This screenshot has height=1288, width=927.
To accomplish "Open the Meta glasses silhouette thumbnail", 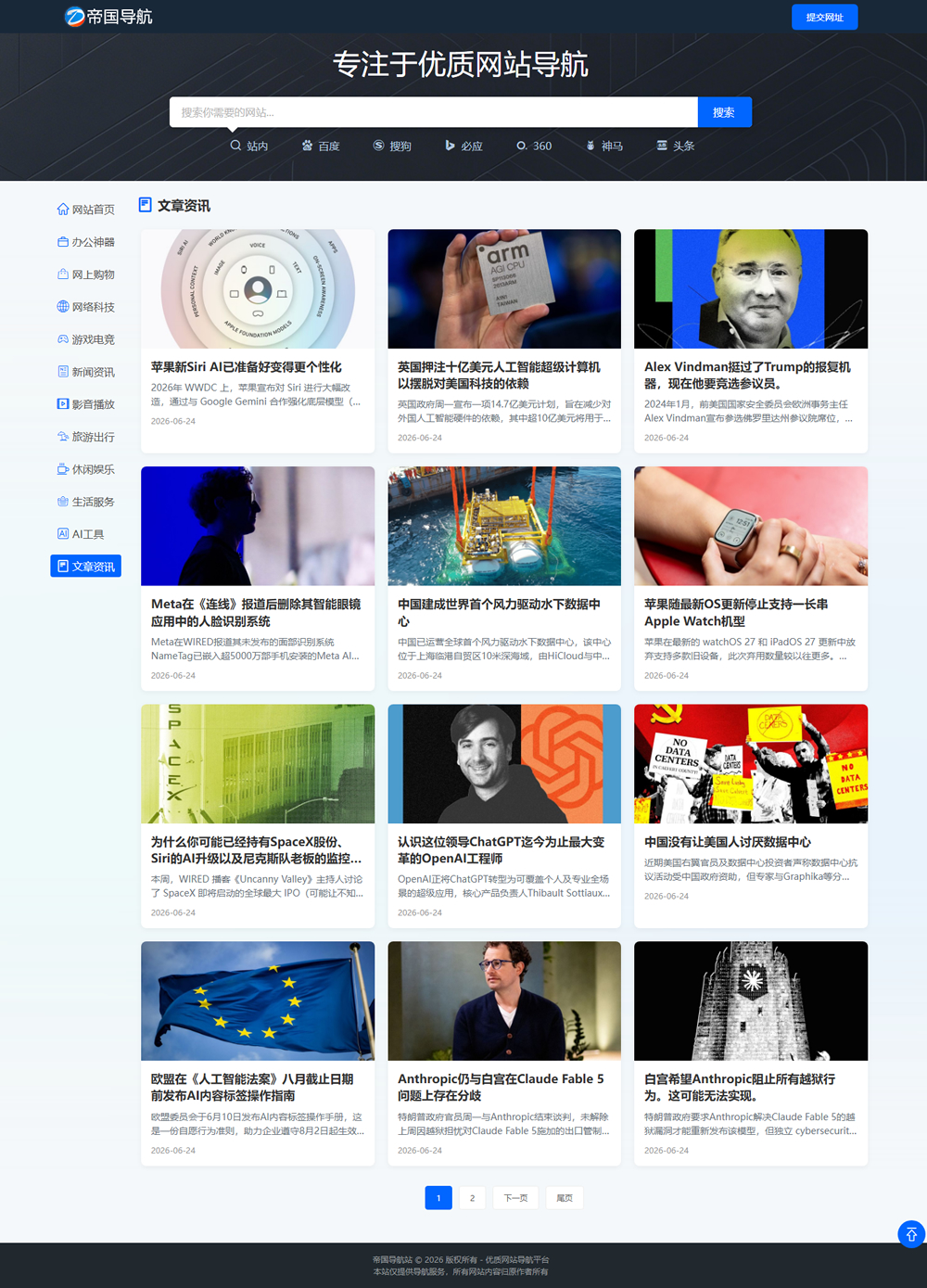I will pos(258,526).
